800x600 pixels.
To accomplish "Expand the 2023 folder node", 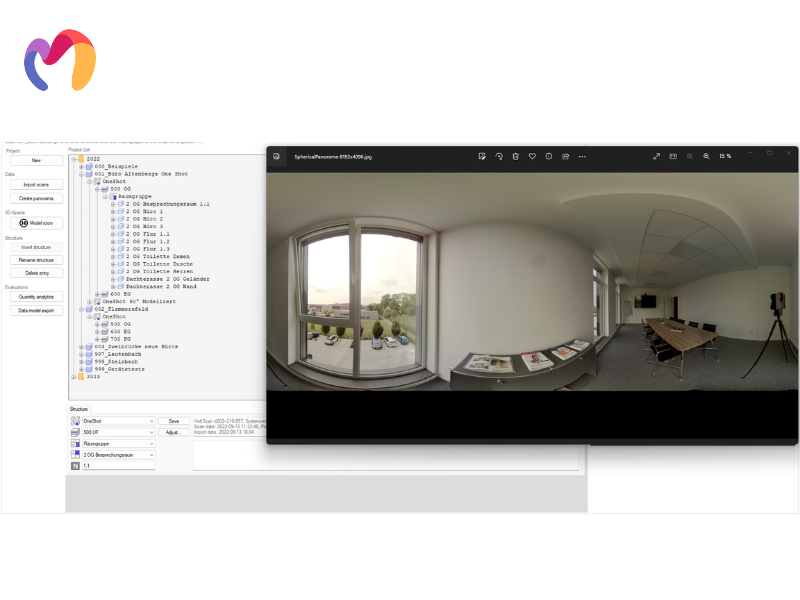I will [x=73, y=377].
